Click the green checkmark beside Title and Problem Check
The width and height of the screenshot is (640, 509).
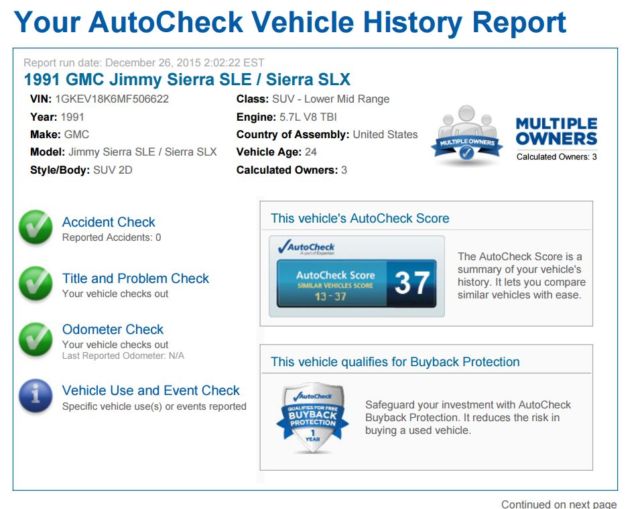pos(36,284)
